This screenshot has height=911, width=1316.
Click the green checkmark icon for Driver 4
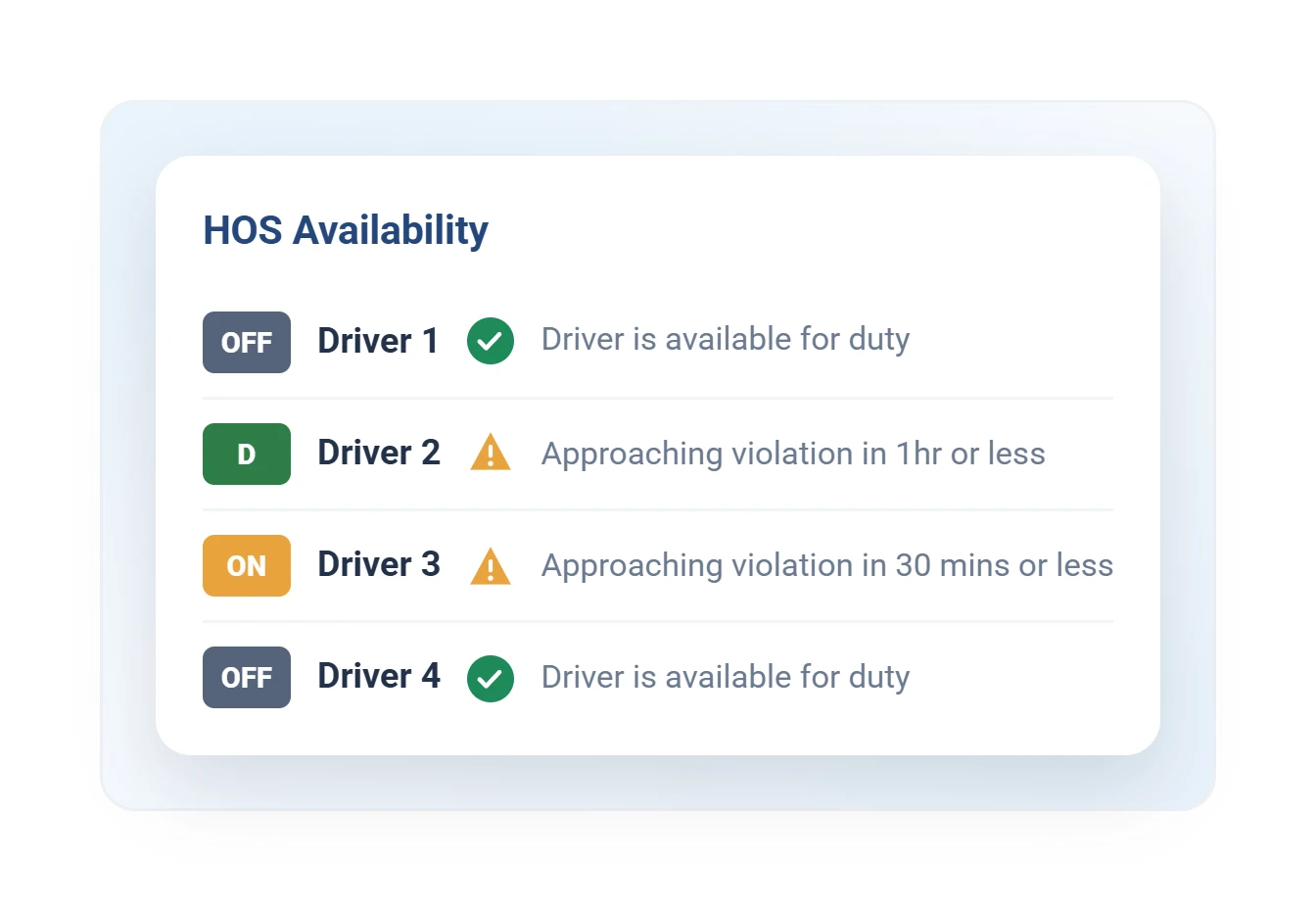point(491,679)
